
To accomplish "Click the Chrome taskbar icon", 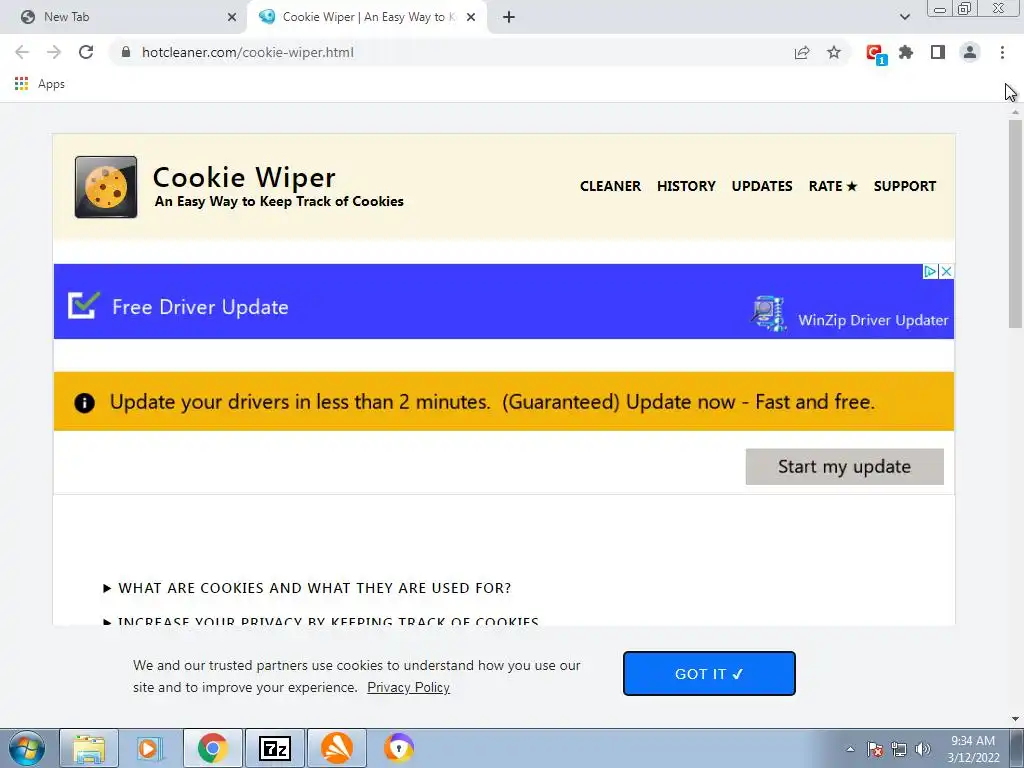I will [x=213, y=748].
